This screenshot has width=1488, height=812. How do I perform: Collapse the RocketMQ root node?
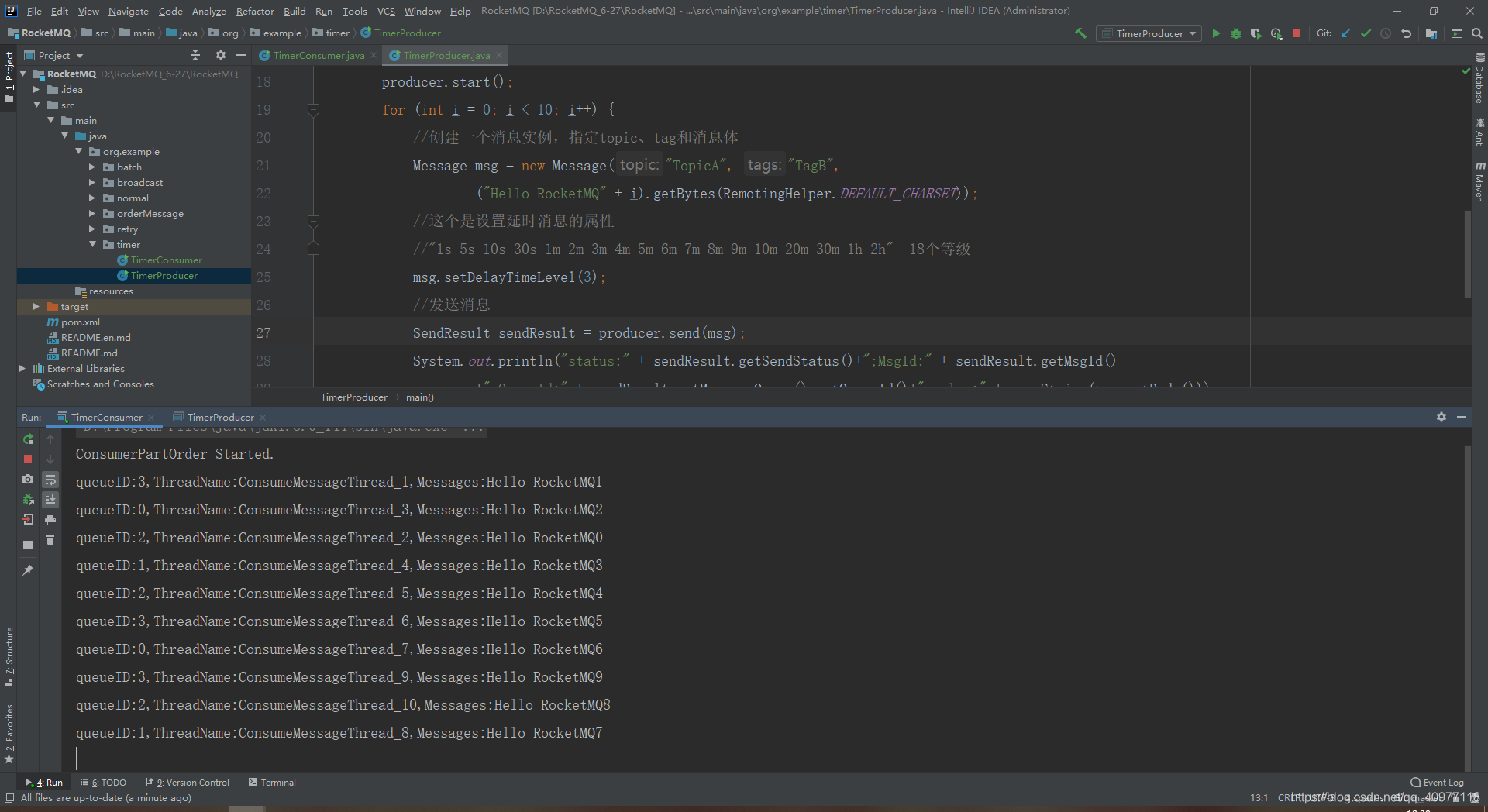pos(23,74)
